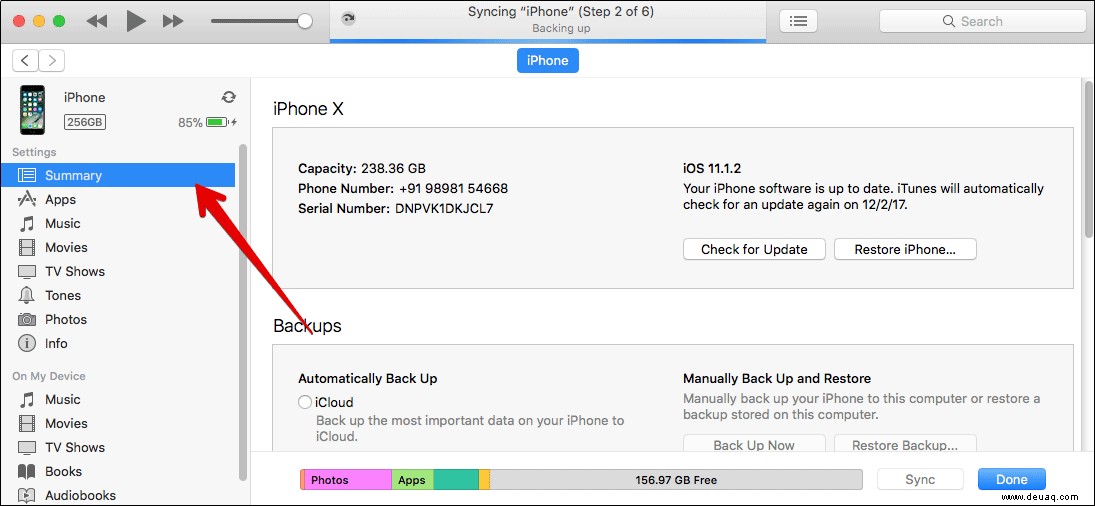This screenshot has height=506, width=1095.
Task: Click the Summary list icon
Action: coord(27,175)
